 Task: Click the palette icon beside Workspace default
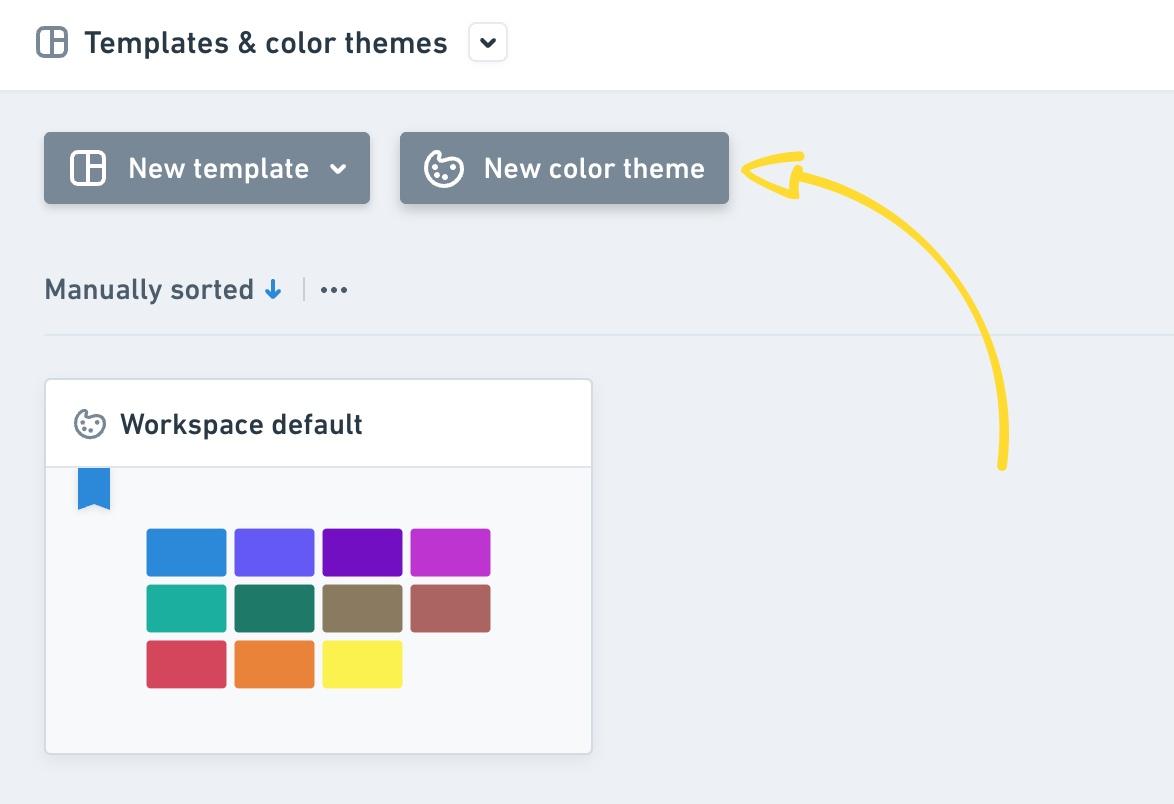(x=90, y=424)
